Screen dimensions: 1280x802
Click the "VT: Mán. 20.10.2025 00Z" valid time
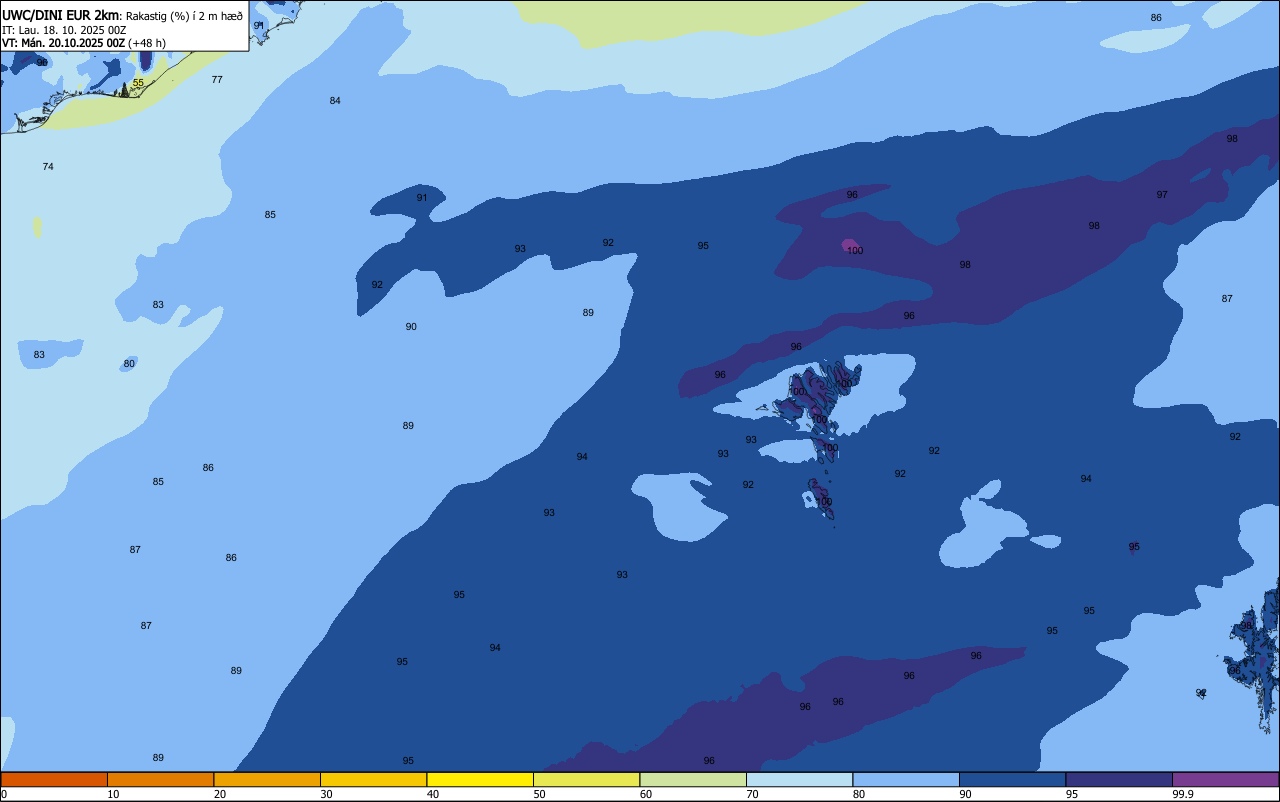[x=63, y=43]
